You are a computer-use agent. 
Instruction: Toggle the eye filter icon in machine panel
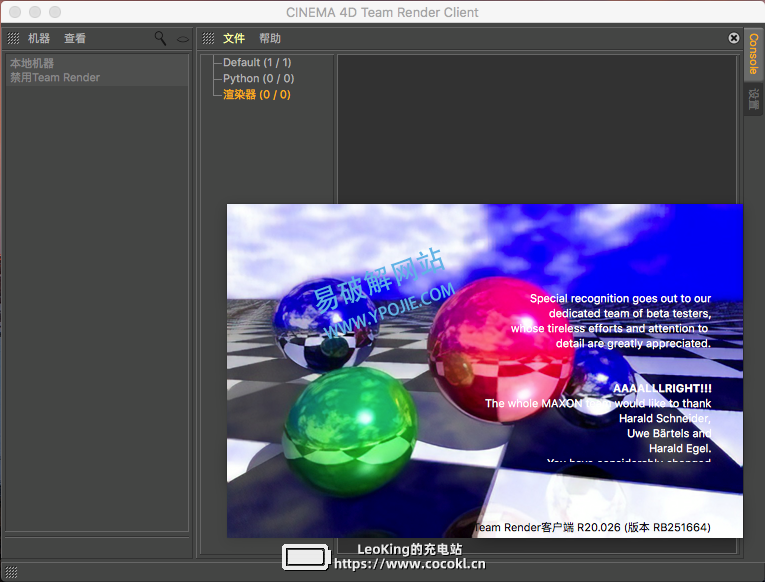[182, 39]
